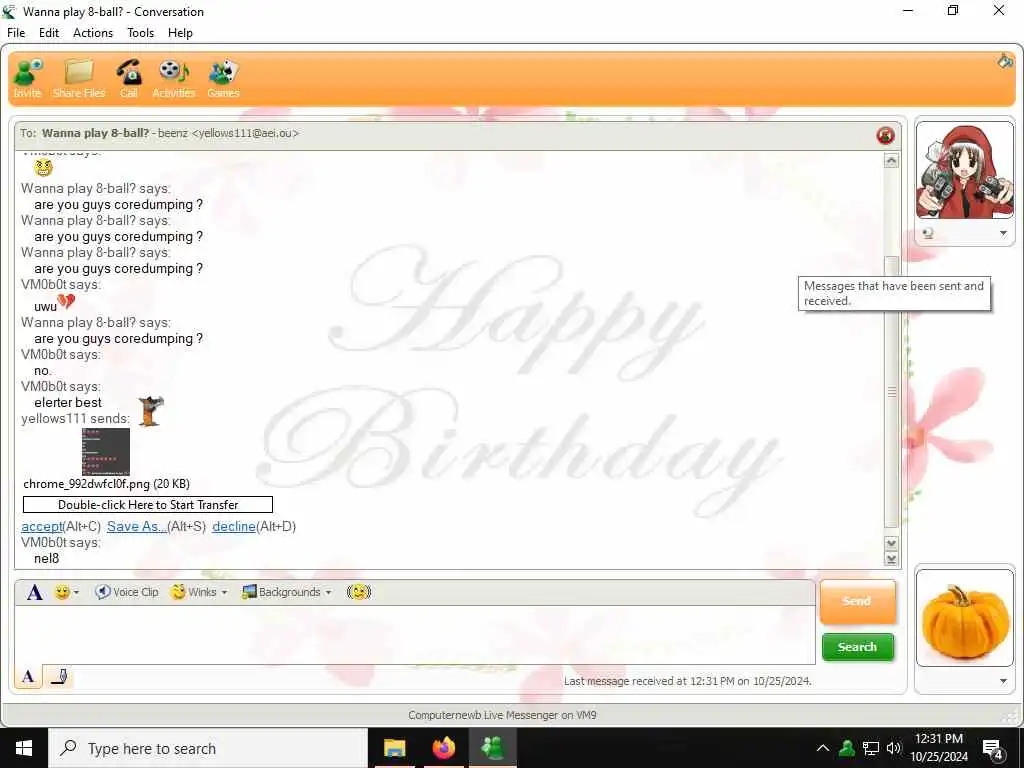Screen dimensions: 1024x768
Task: Click the Messenger window icon in title bar
Action: (x=9, y=11)
